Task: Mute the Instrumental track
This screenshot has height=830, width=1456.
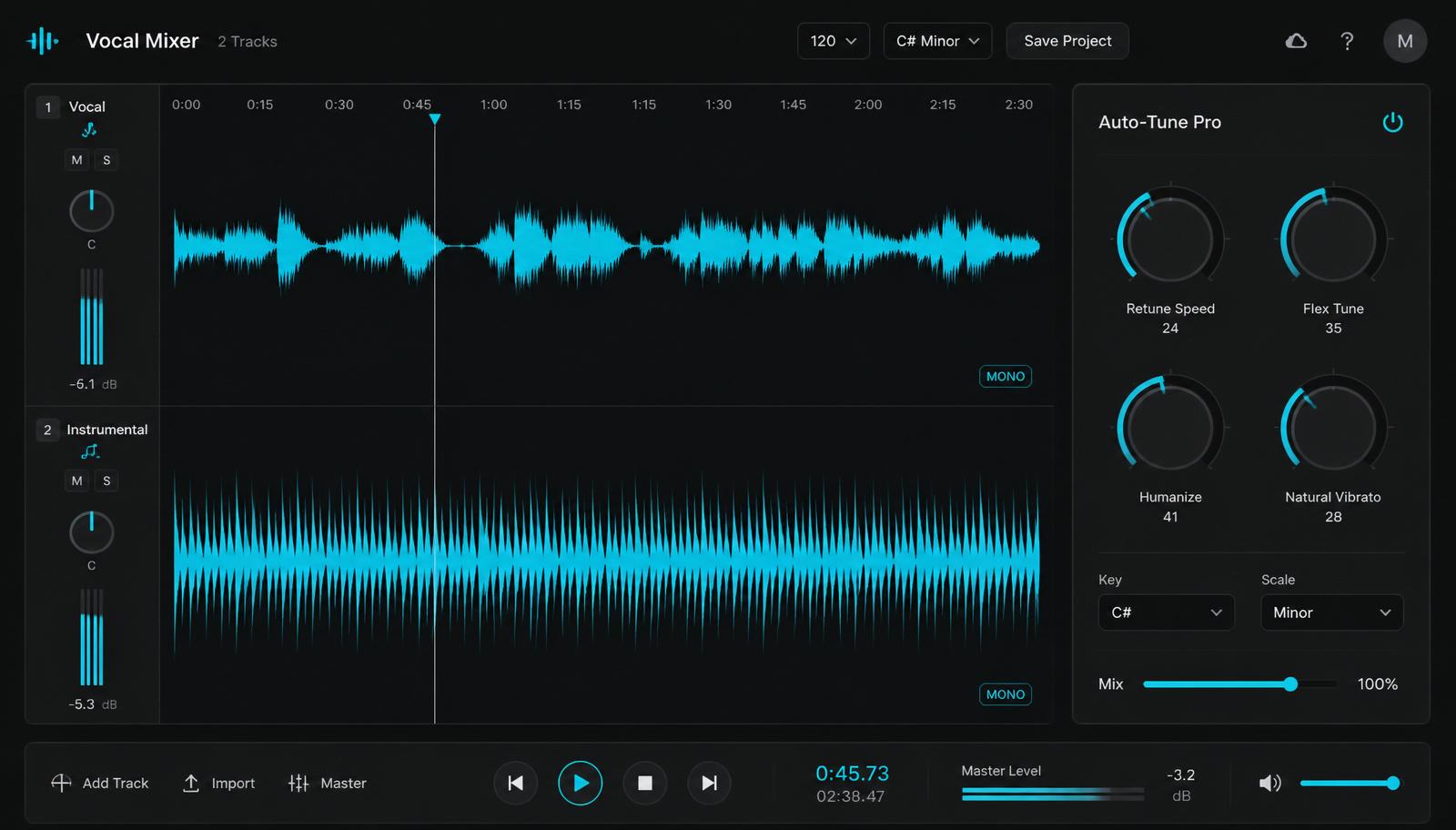Action: pyautogui.click(x=76, y=481)
